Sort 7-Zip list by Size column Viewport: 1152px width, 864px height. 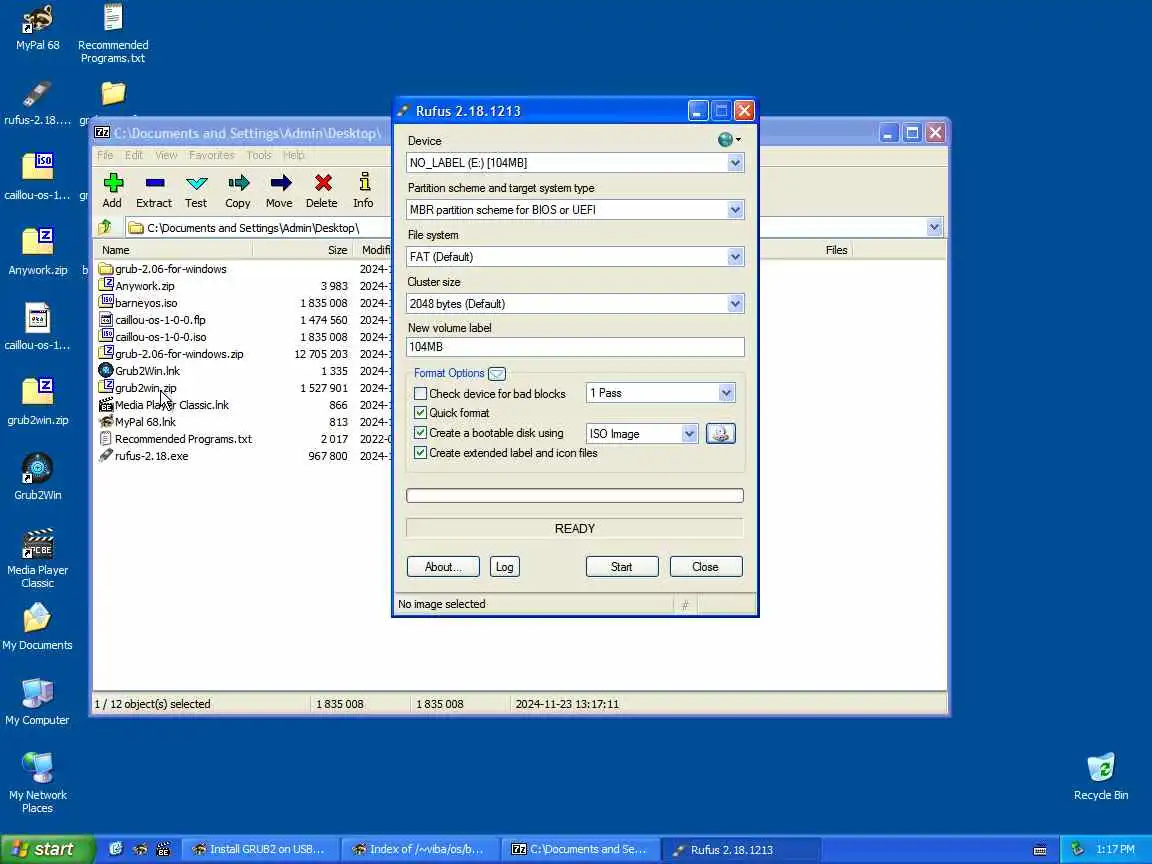click(x=303, y=250)
